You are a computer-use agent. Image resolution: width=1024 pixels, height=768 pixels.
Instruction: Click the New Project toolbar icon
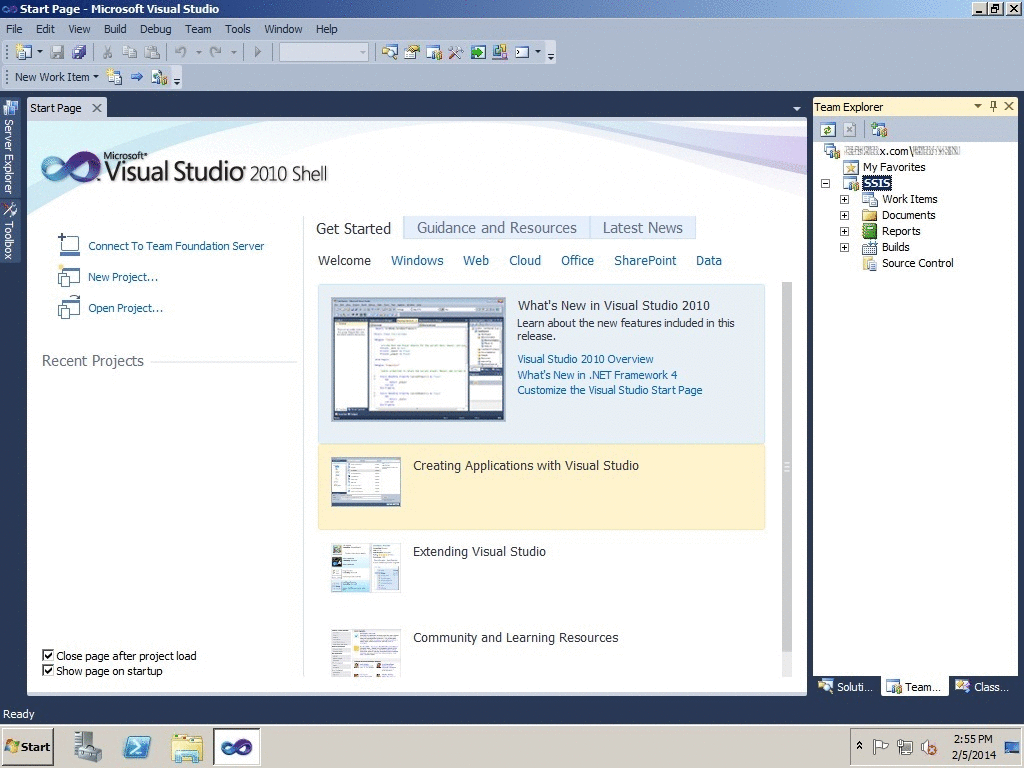(x=24, y=52)
